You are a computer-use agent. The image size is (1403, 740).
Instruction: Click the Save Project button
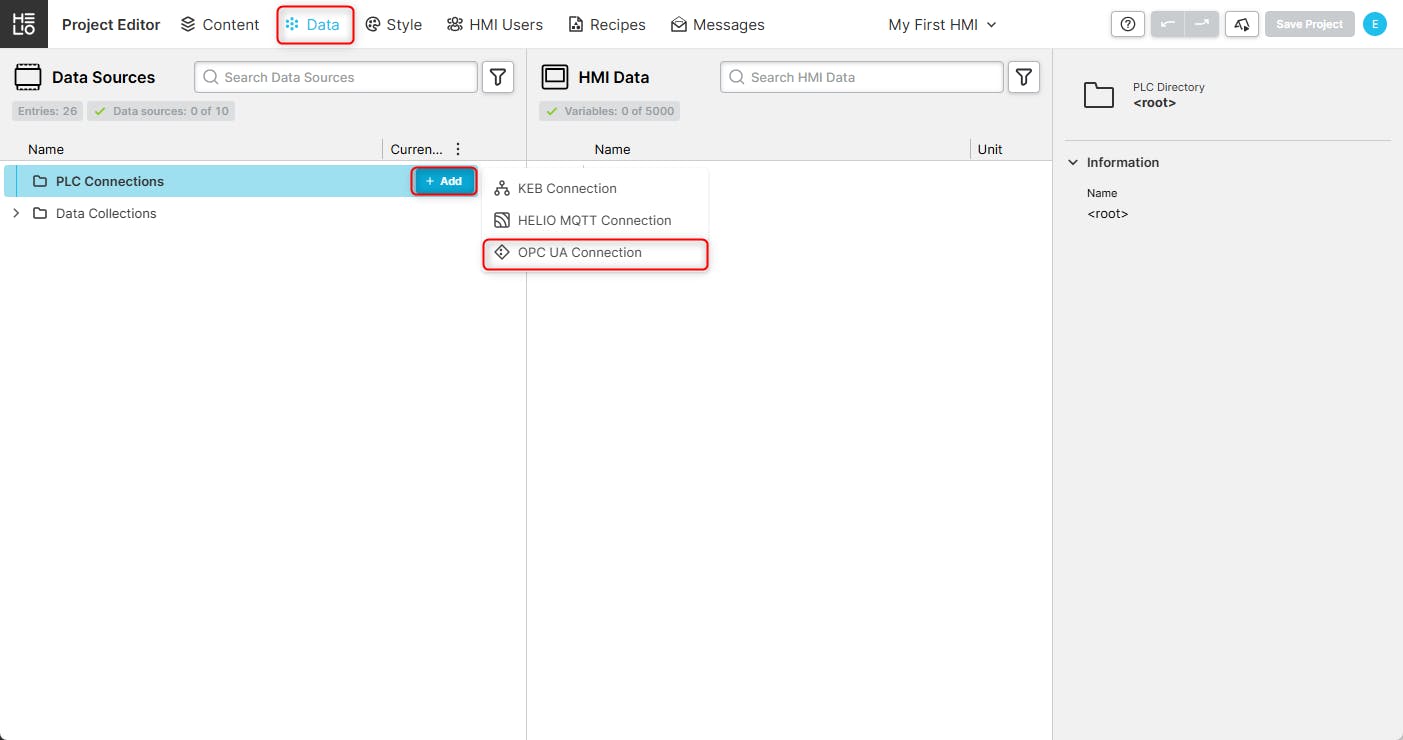[x=1310, y=24]
